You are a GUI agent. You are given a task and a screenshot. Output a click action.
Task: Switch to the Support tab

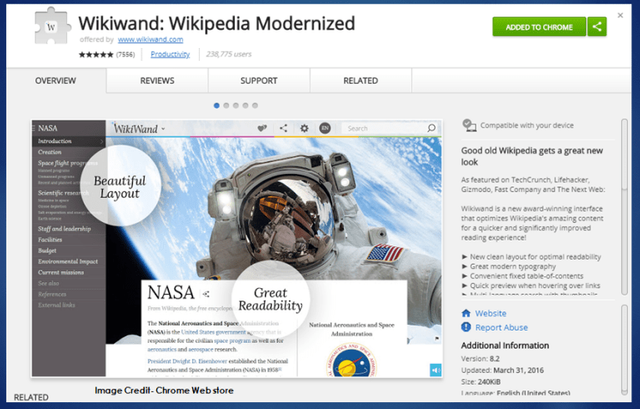pos(259,81)
